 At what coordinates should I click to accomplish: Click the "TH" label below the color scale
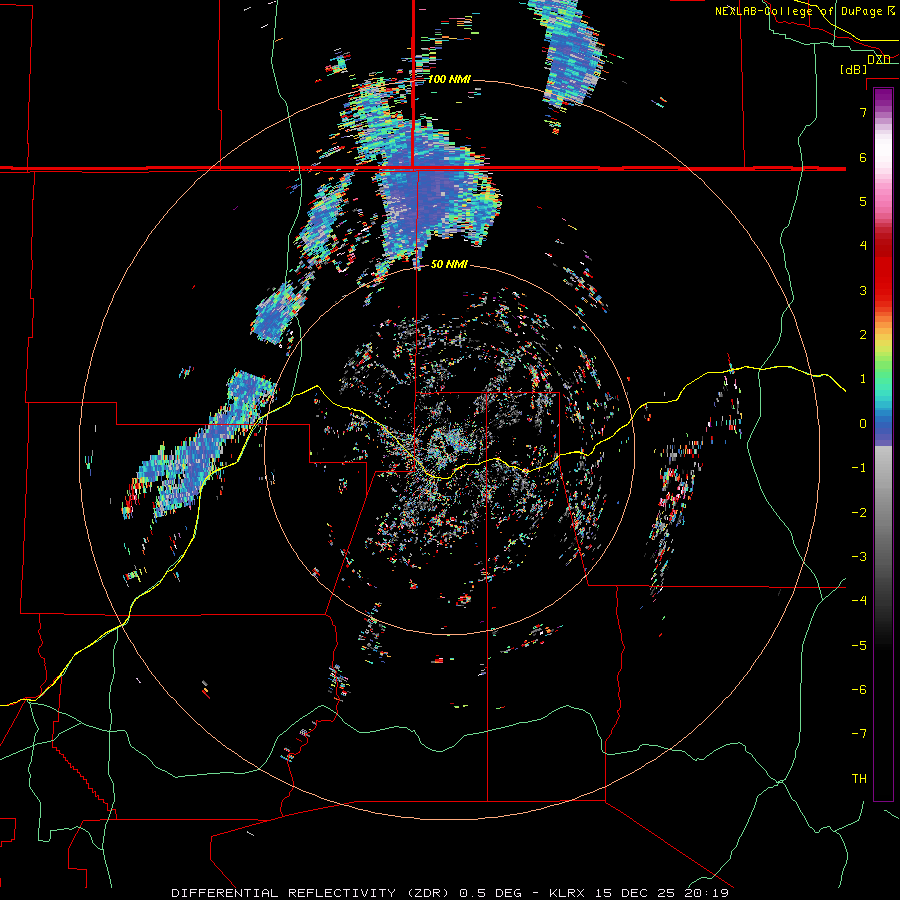[x=859, y=779]
